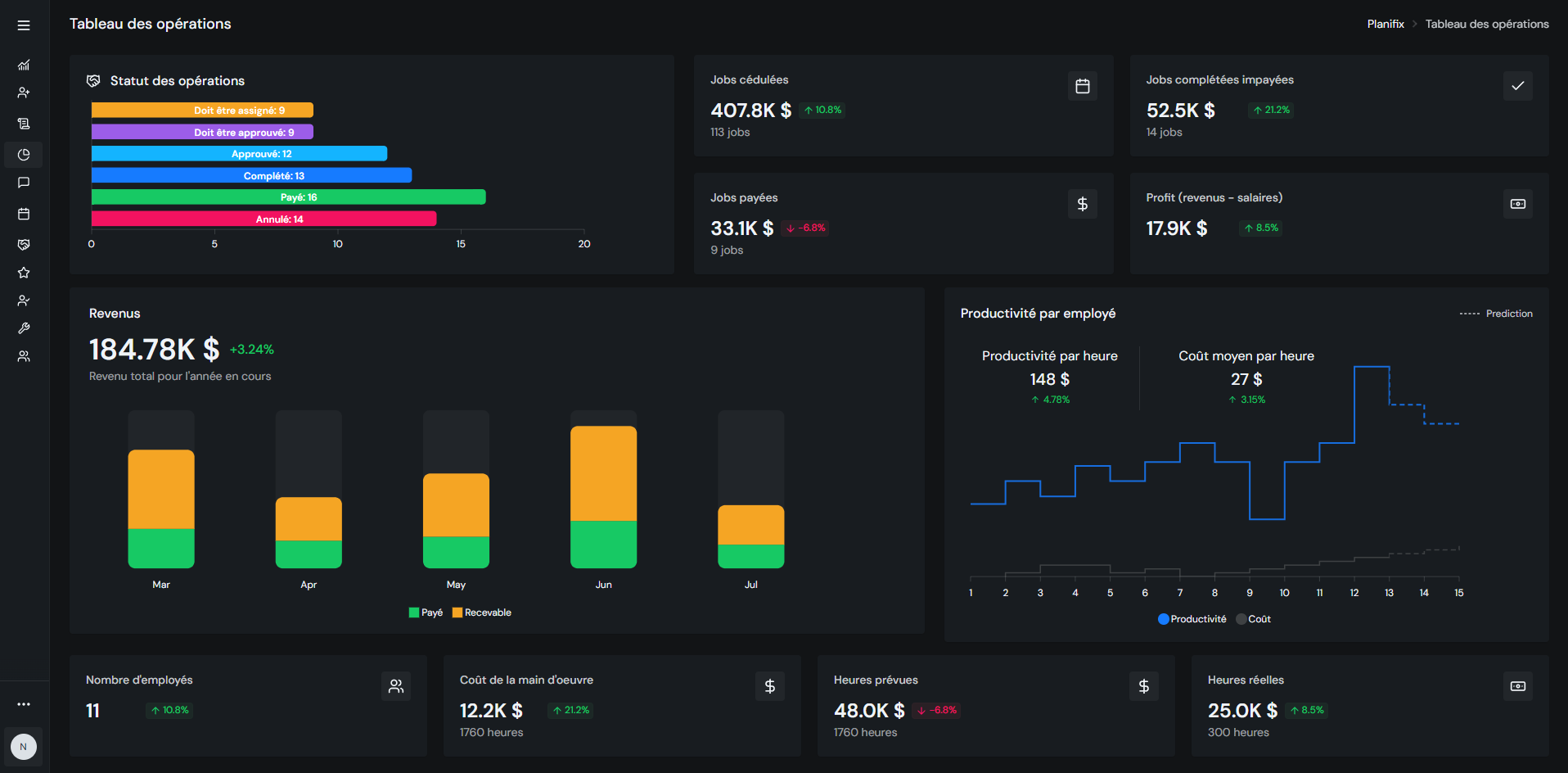
Task: Select the scroll document sidebar icon
Action: pos(24,124)
